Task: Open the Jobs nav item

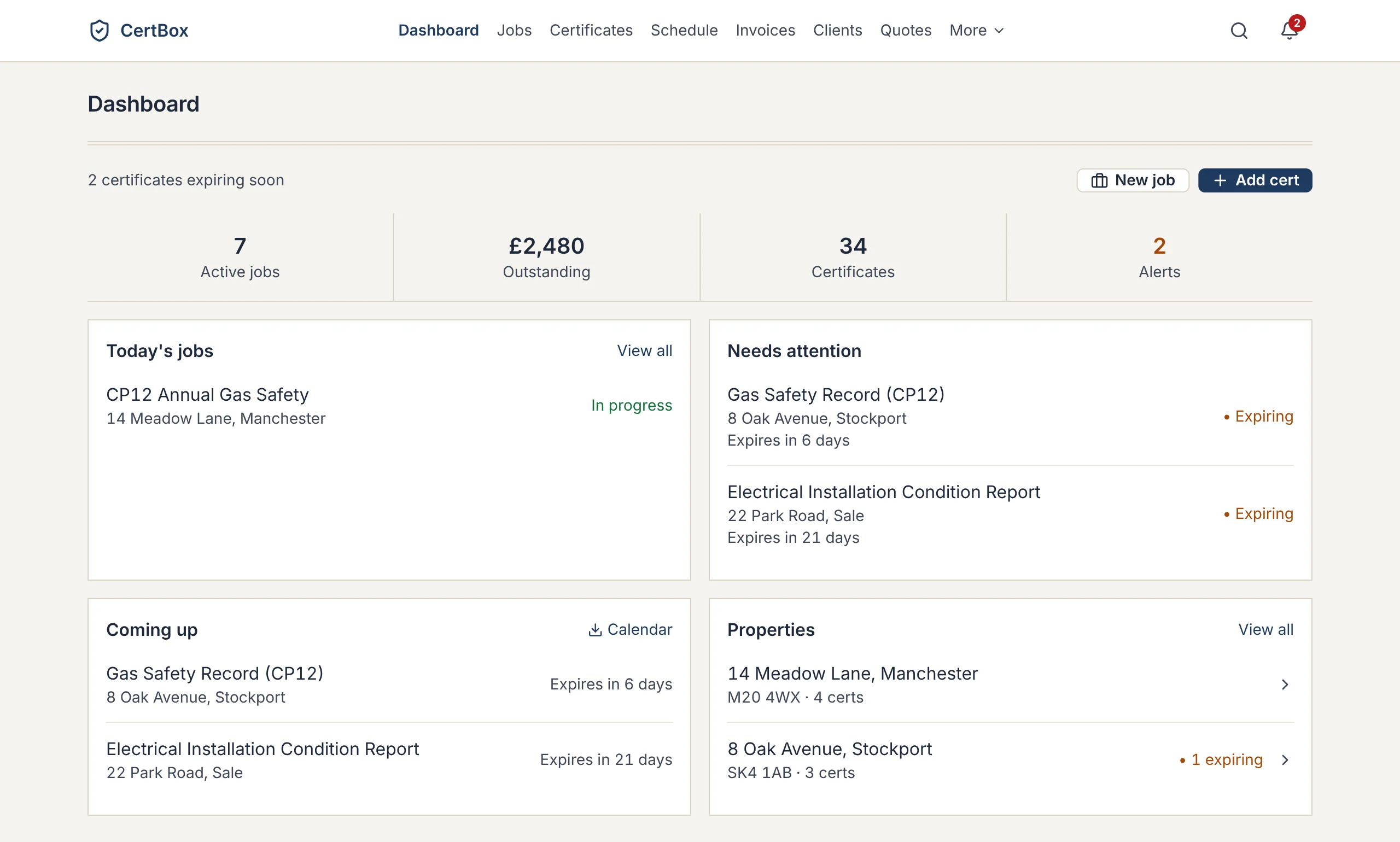Action: tap(514, 31)
